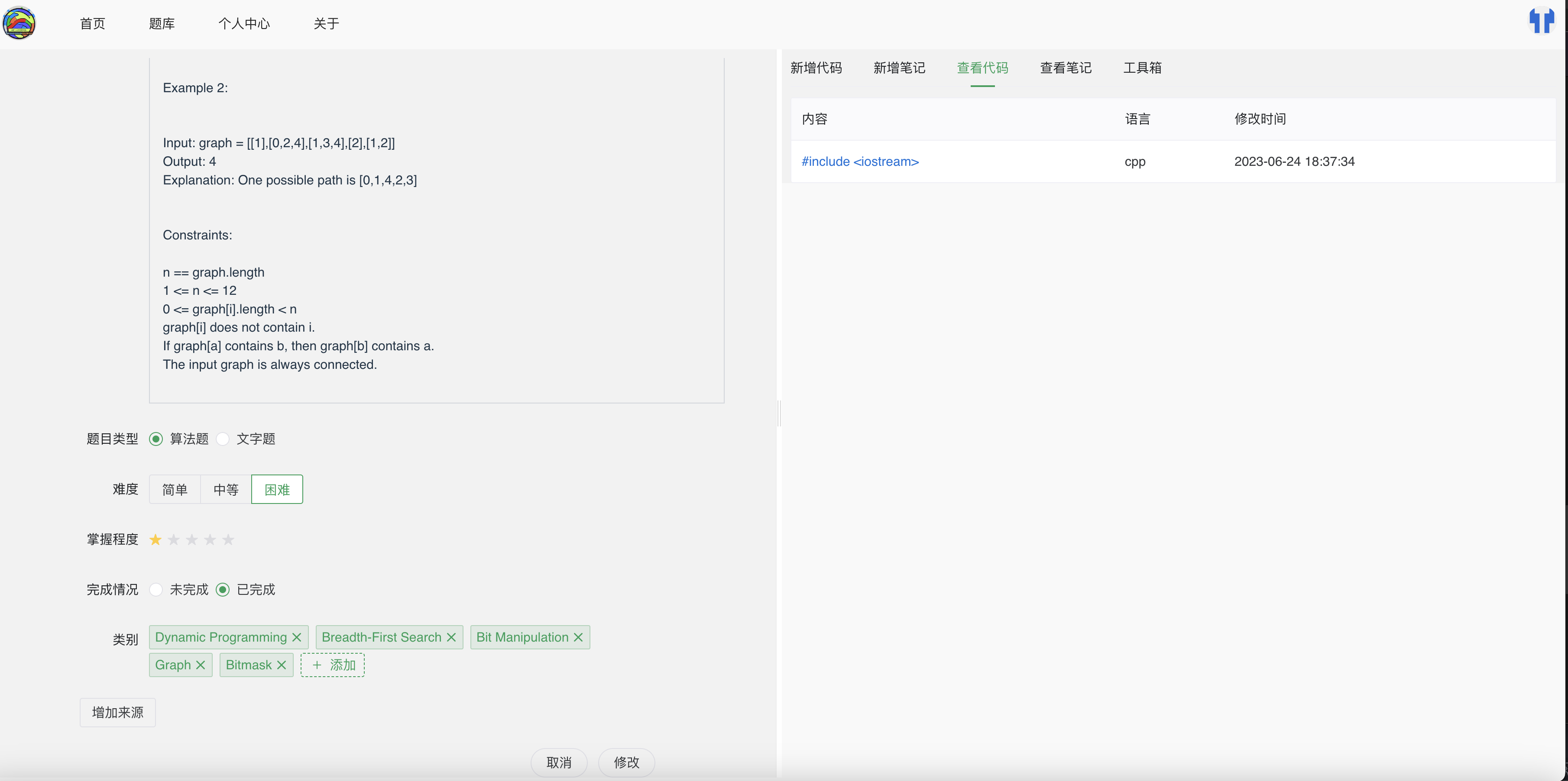The image size is (1568, 781).
Task: Open the user avatar icon at top-right
Action: [1541, 21]
